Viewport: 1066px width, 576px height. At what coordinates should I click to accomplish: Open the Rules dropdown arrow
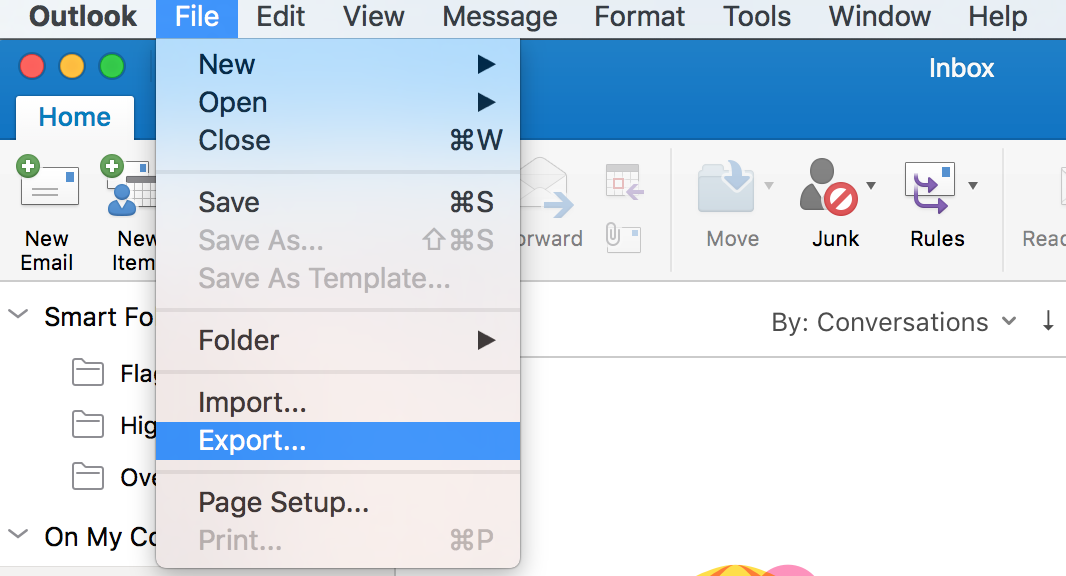971,185
